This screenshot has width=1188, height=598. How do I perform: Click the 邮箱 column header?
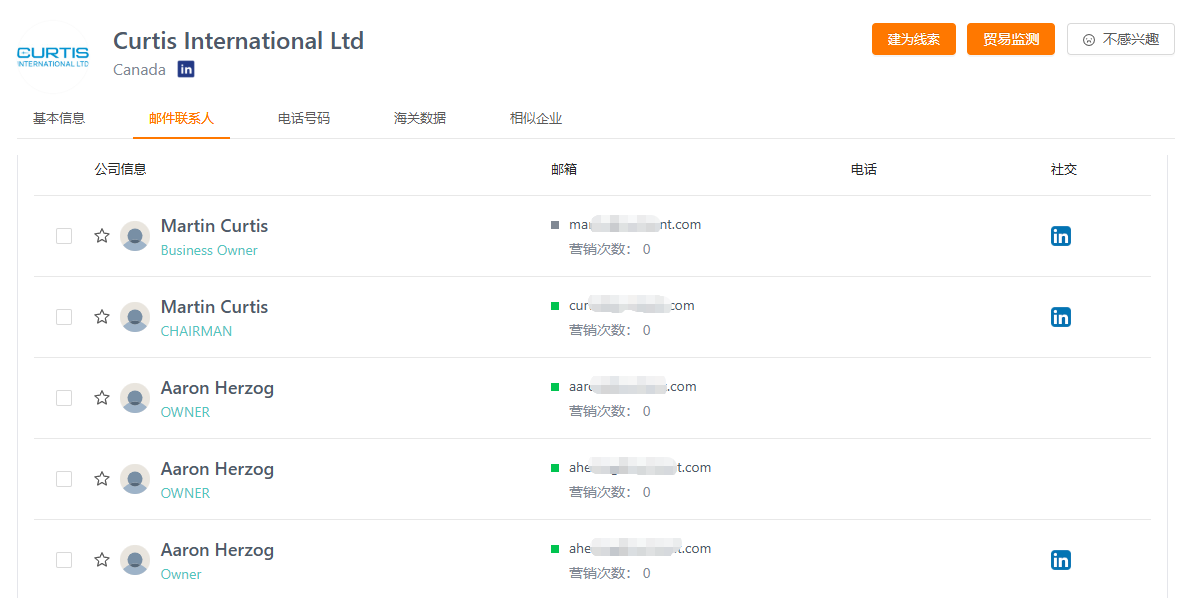click(564, 169)
